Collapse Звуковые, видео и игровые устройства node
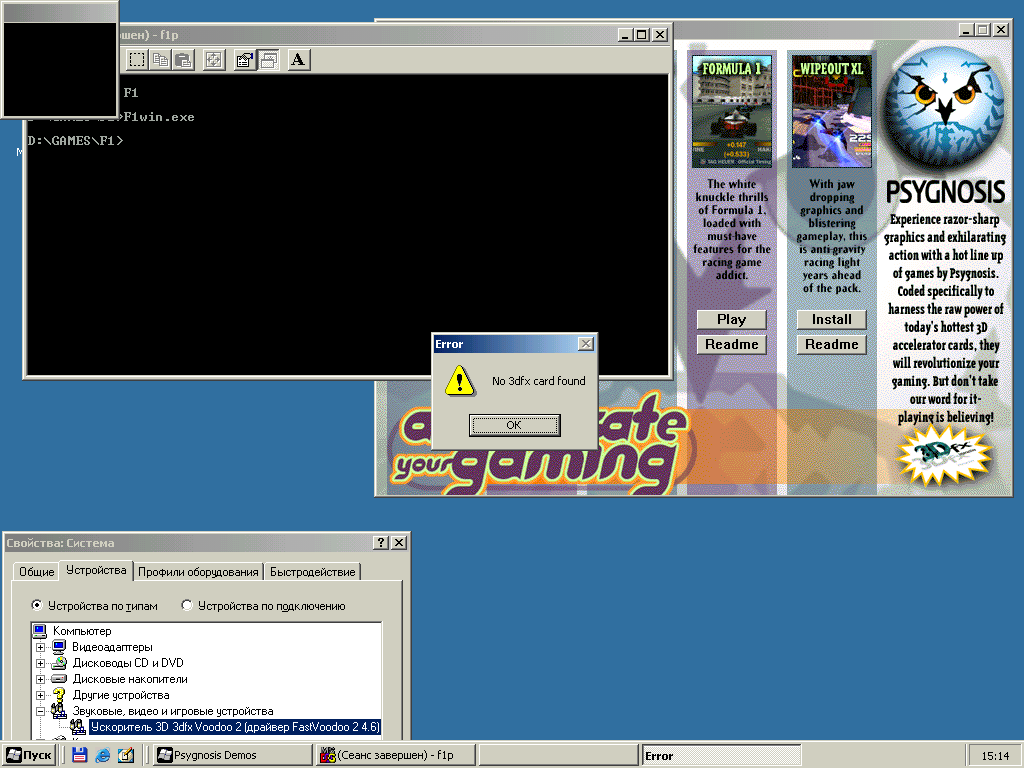Screen dimensions: 1024x768 pyautogui.click(x=41, y=711)
